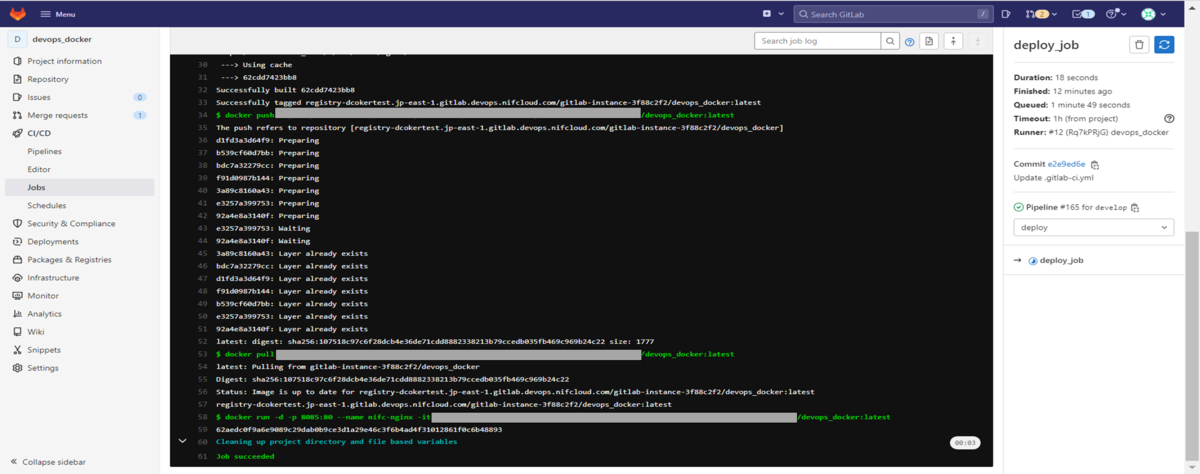The height and width of the screenshot is (474, 1200).
Task: Open the Menu hamburger button
Action: click(57, 14)
